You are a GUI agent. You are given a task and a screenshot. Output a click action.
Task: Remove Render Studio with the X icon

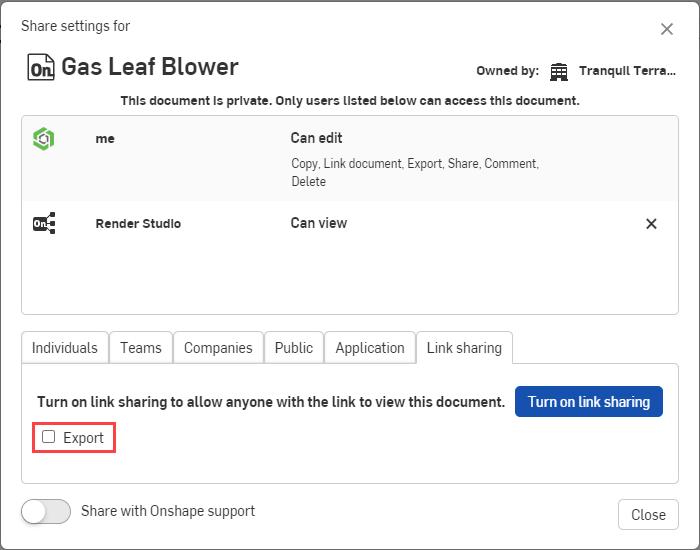651,224
